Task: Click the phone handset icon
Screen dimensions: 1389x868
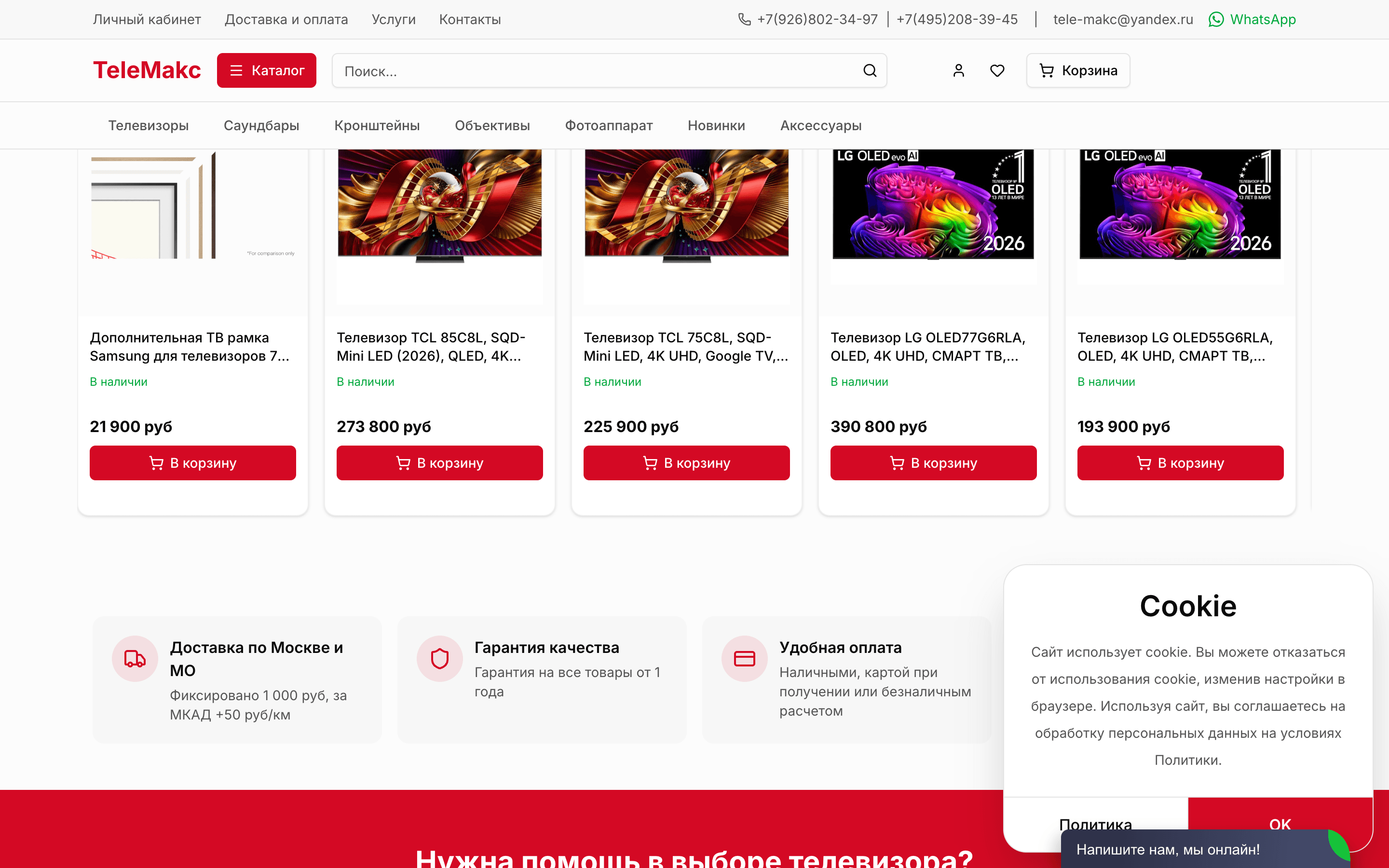Action: pyautogui.click(x=745, y=19)
